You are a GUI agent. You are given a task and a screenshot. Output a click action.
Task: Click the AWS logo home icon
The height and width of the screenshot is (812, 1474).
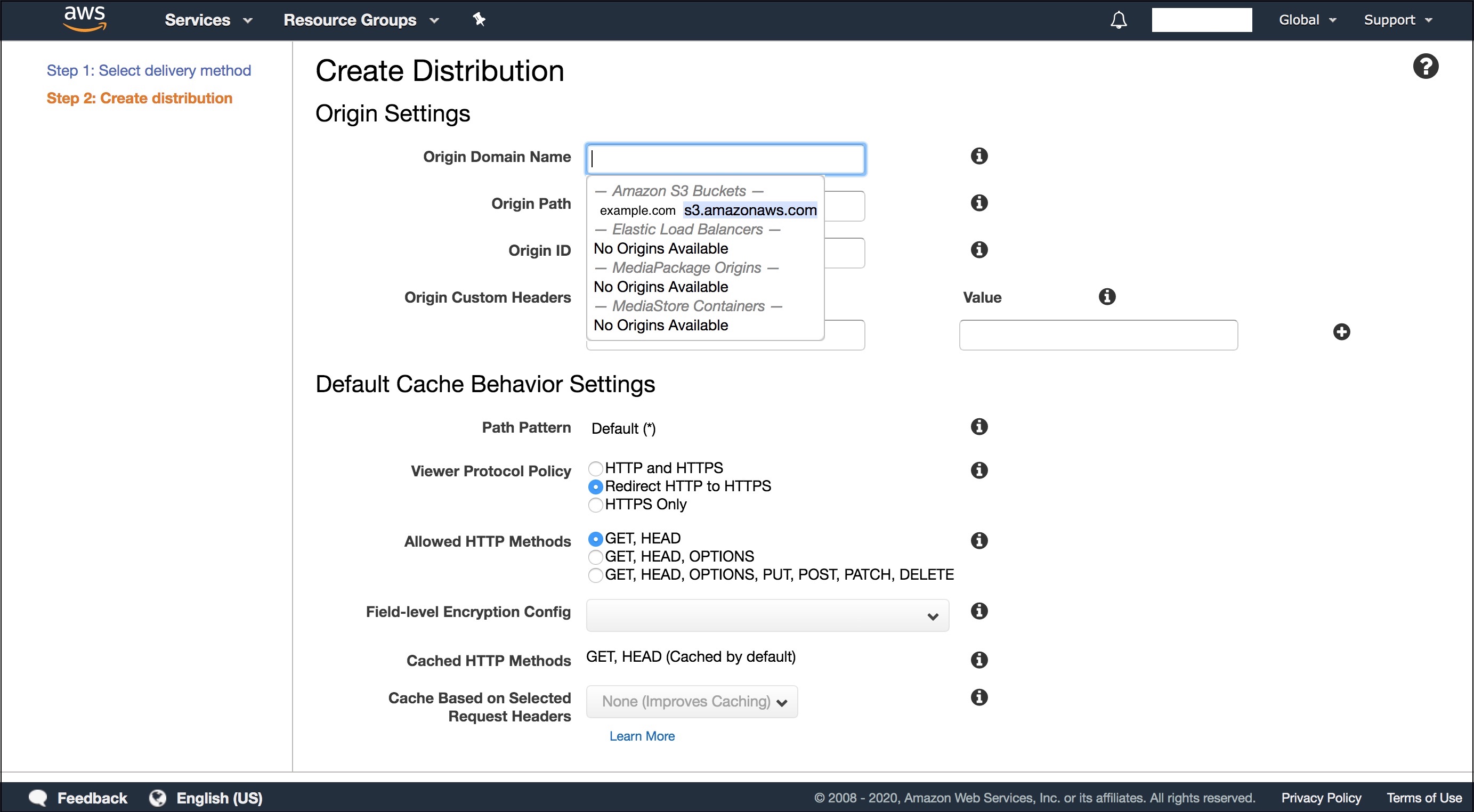85,19
